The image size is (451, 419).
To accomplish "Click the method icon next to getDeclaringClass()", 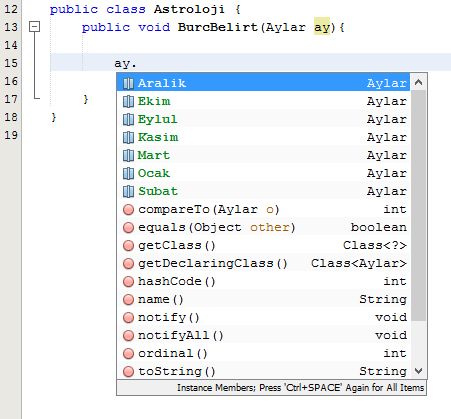I will tap(128, 263).
